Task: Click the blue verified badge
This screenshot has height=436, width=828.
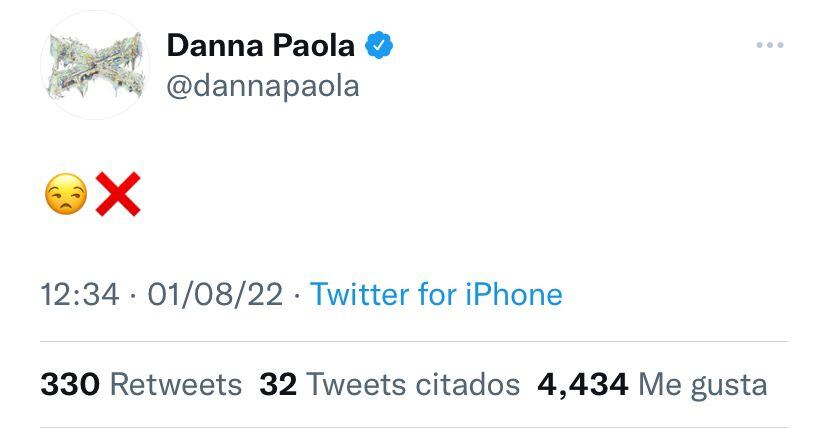Action: pyautogui.click(x=378, y=45)
